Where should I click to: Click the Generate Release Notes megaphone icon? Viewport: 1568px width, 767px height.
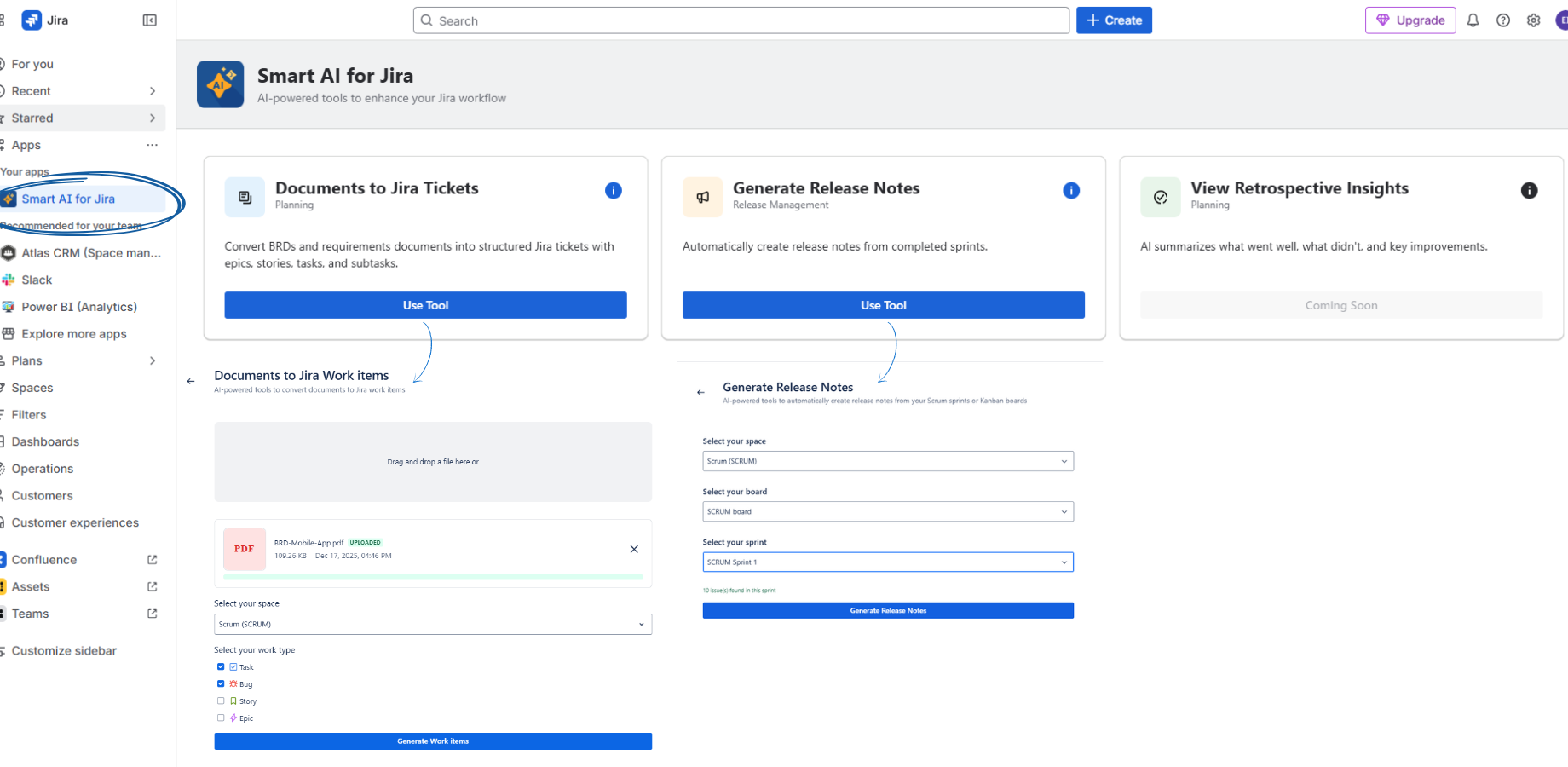[x=702, y=197]
